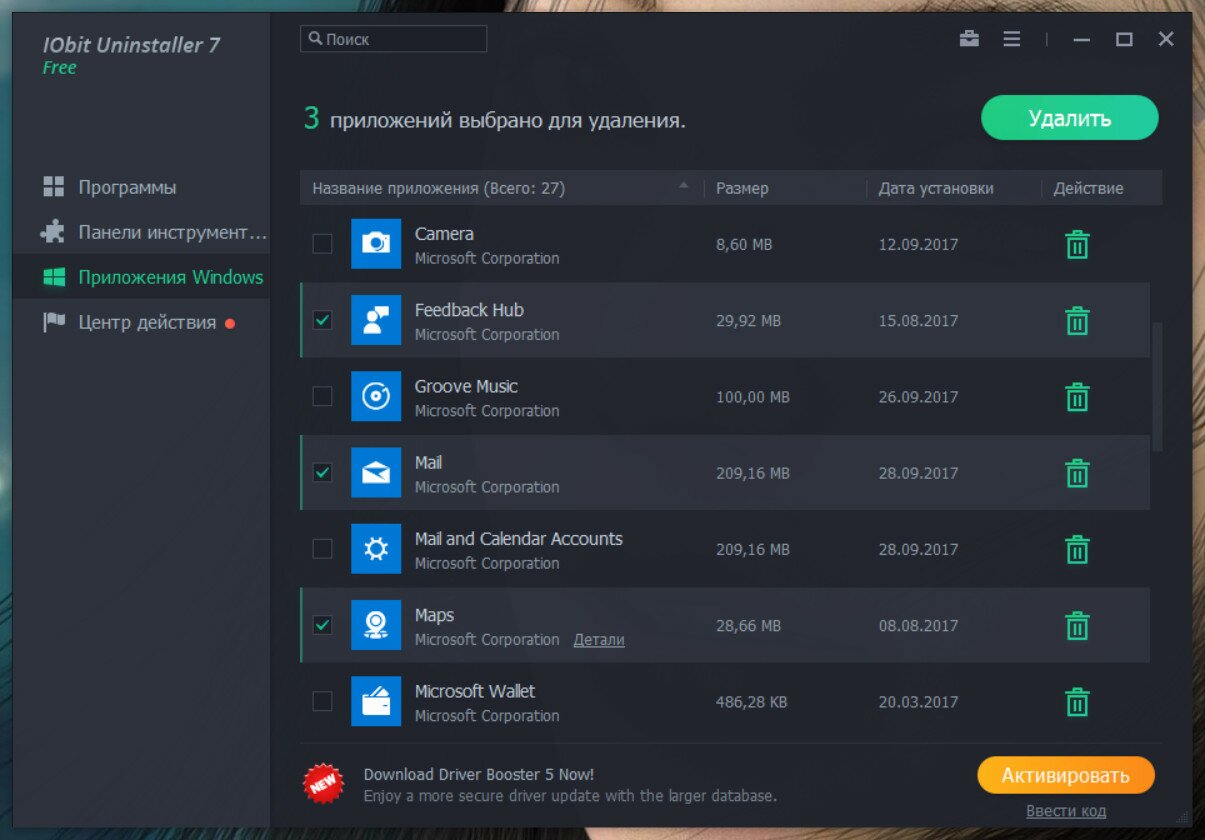Check the Groove Music checkbox
Image resolution: width=1205 pixels, height=840 pixels.
coord(322,396)
